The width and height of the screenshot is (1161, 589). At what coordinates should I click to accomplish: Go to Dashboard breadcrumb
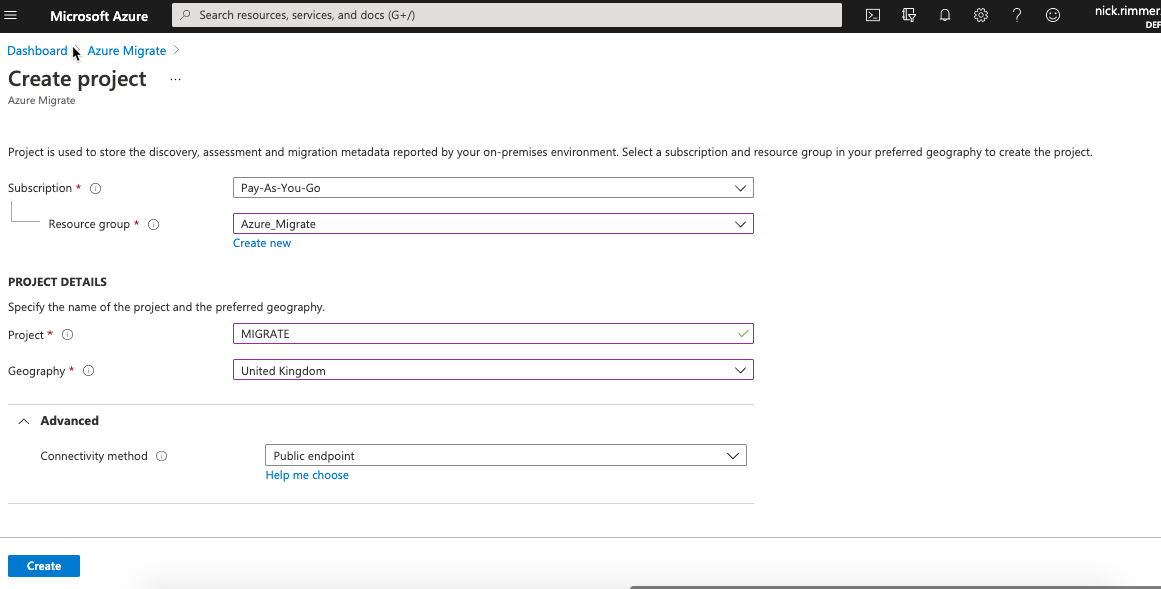pos(37,50)
